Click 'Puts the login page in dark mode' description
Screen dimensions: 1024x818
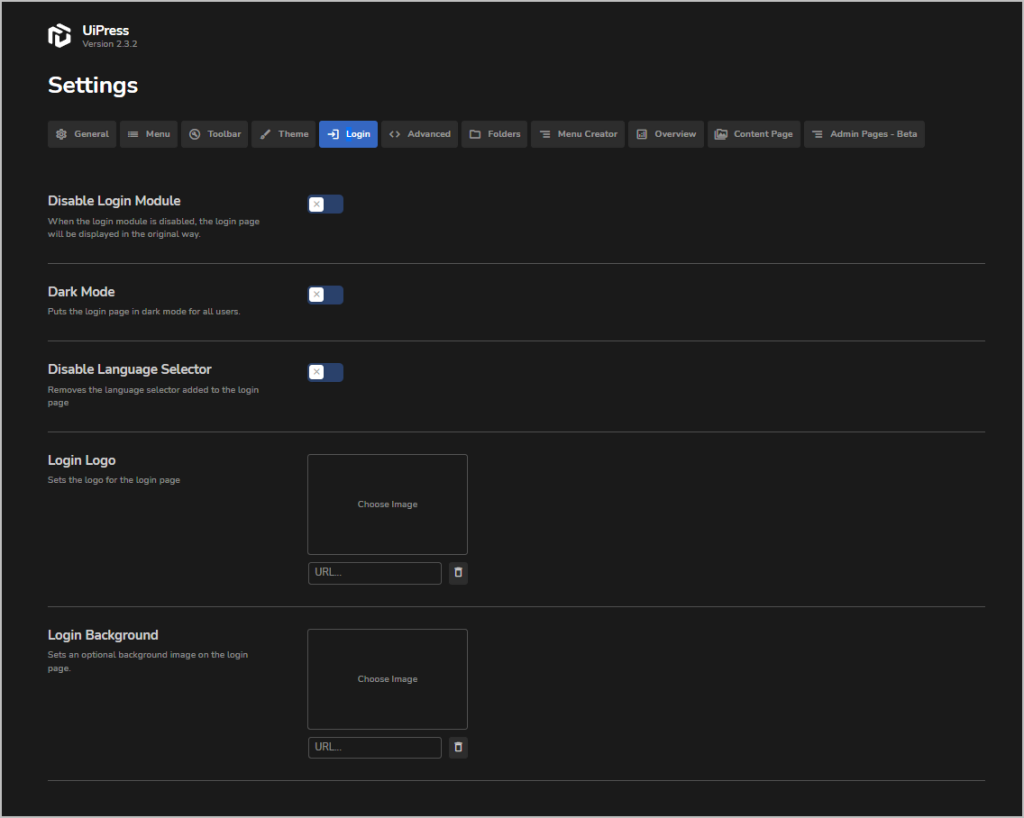pos(144,311)
